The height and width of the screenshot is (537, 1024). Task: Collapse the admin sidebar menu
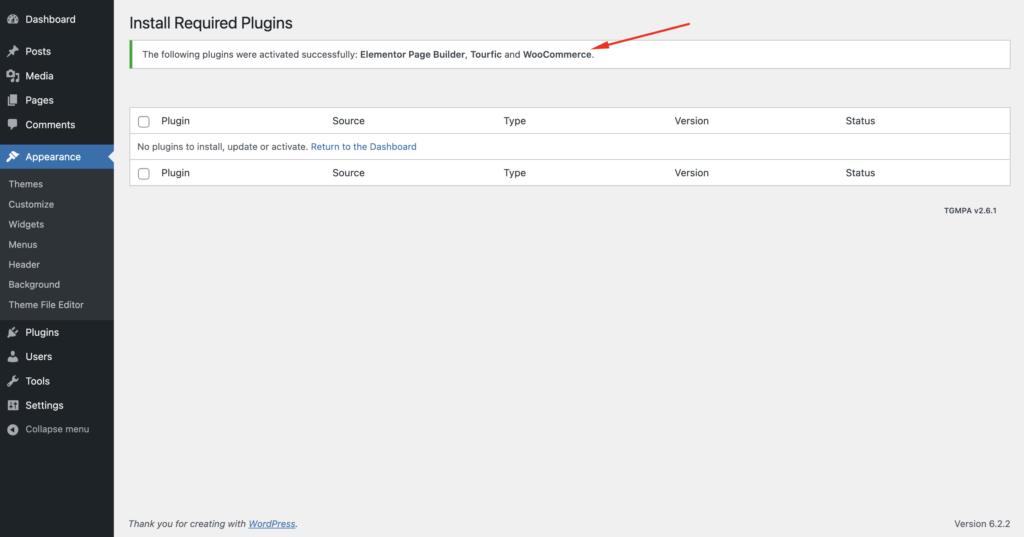48,429
